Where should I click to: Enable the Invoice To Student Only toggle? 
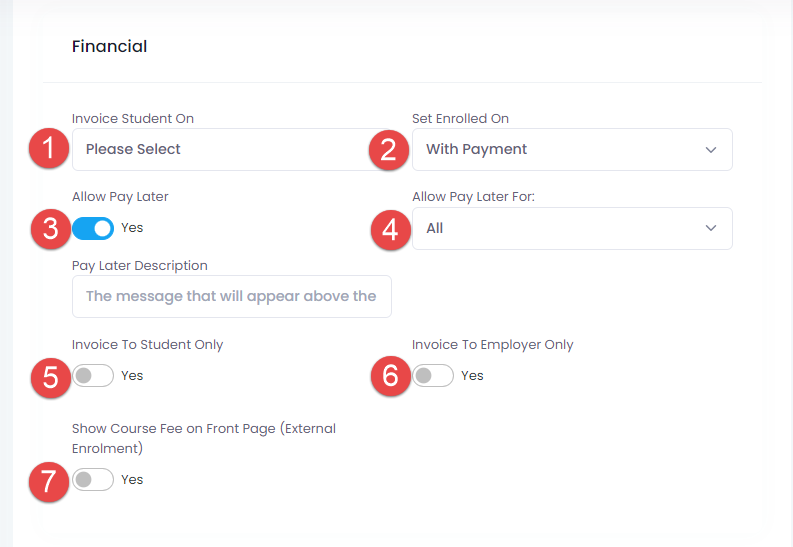coord(93,376)
